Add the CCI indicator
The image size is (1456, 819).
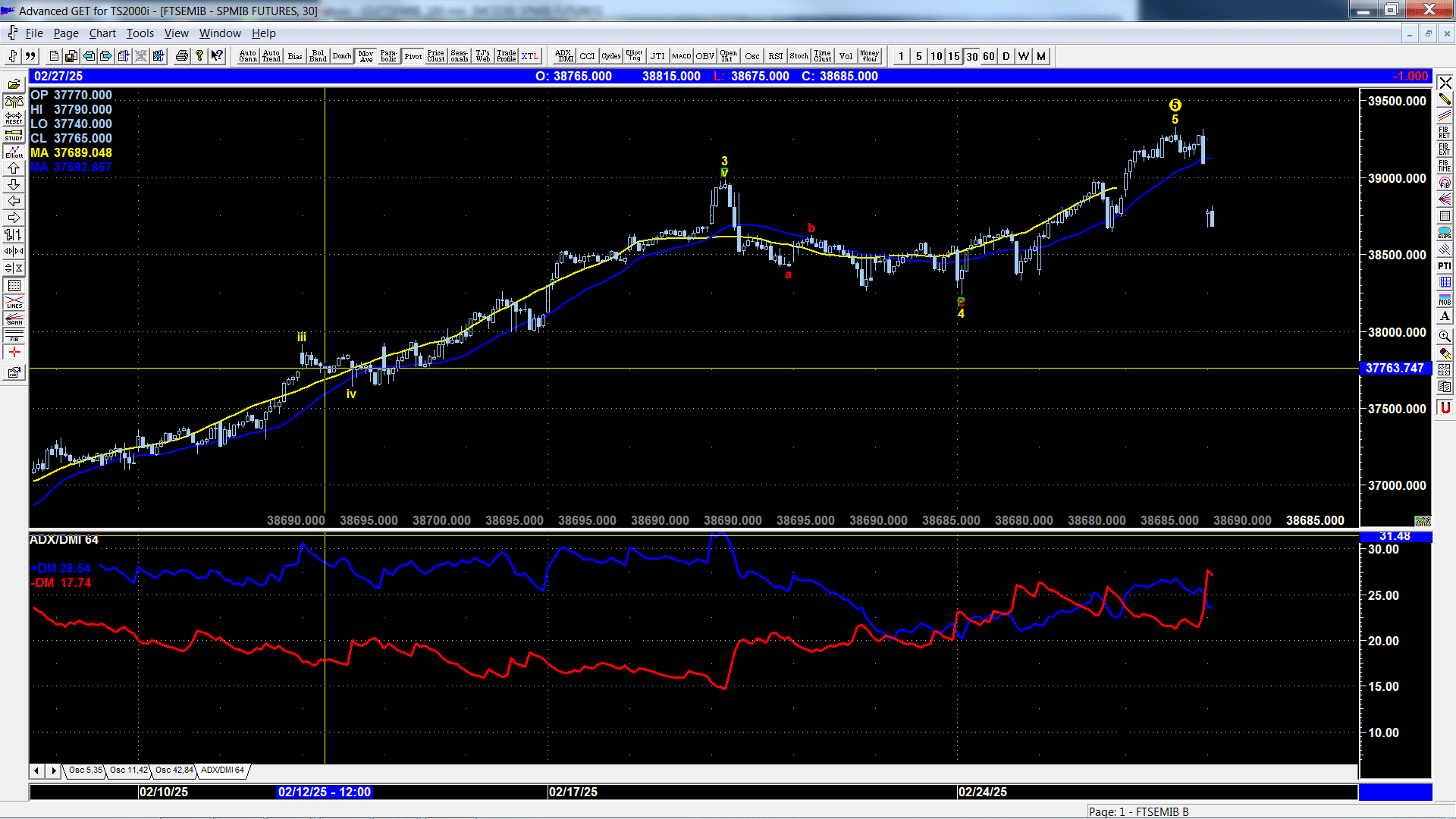[587, 56]
